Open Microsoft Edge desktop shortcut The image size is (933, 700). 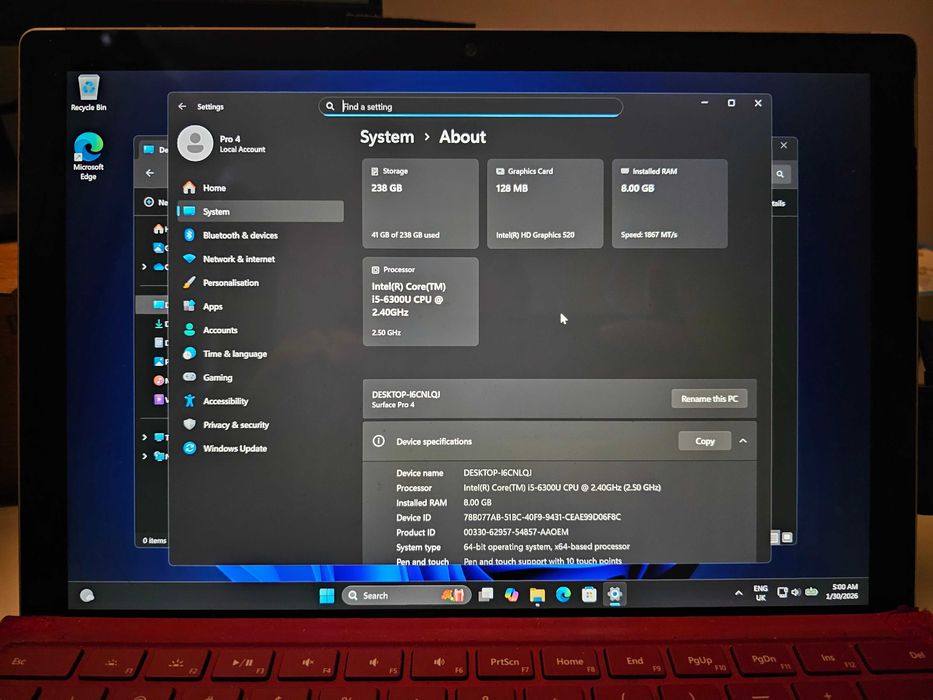tap(88, 156)
